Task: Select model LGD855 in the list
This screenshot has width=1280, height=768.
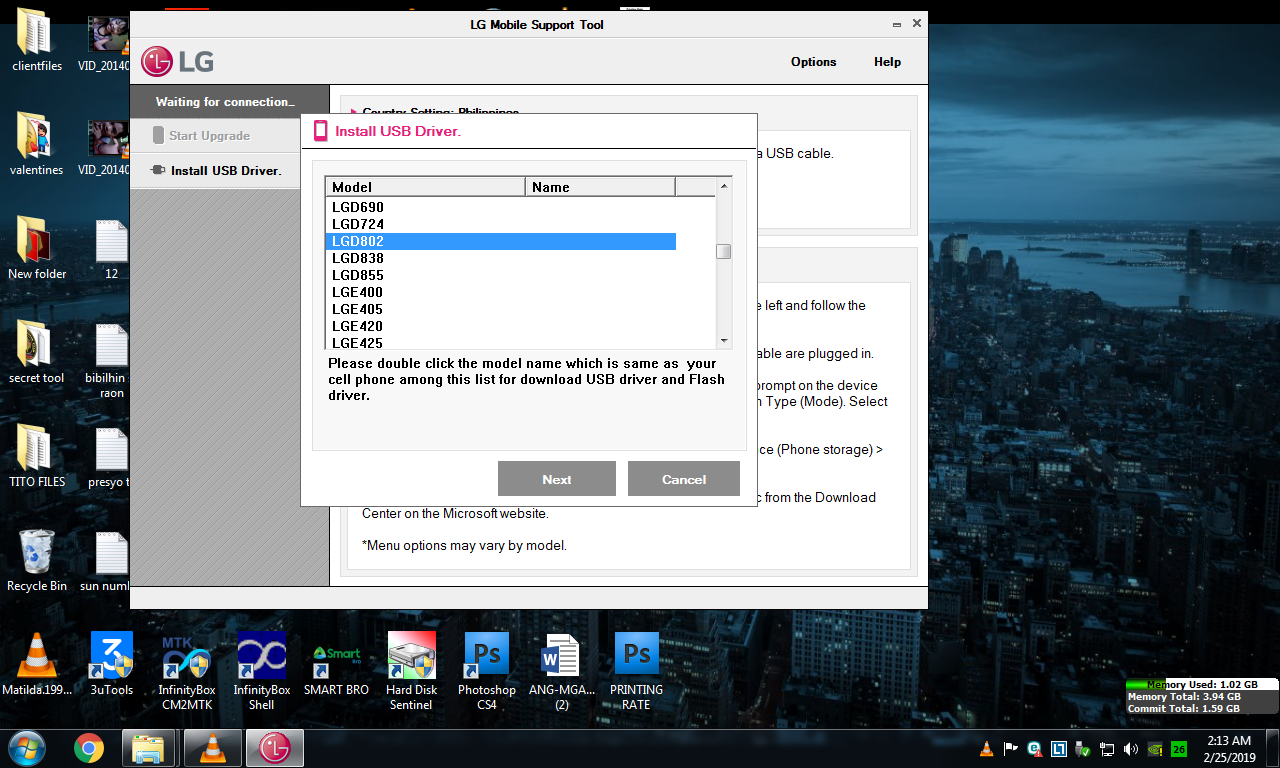Action: (x=501, y=275)
